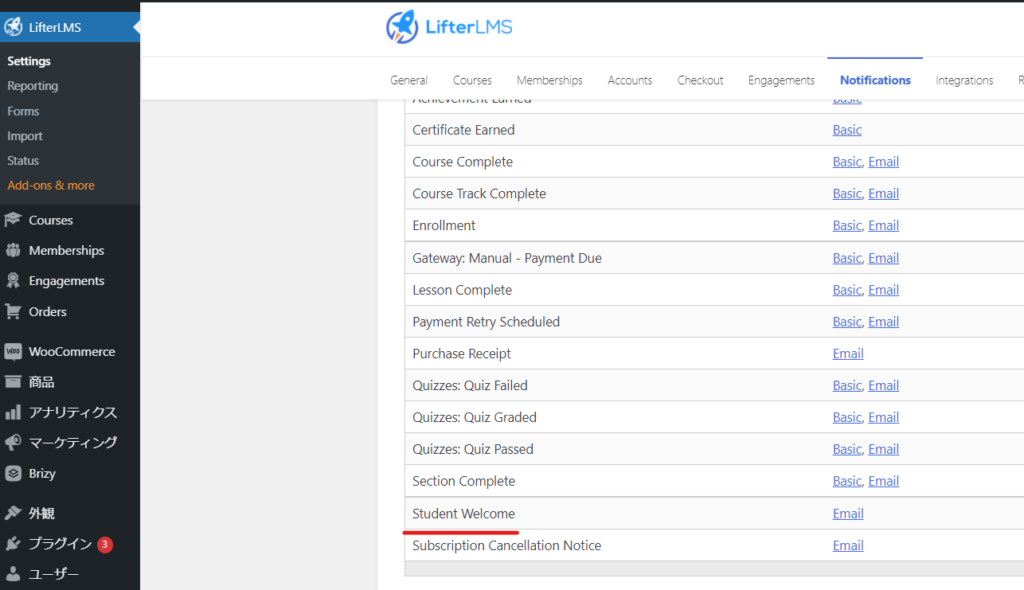Open Email link for Lesson Complete

(x=884, y=290)
